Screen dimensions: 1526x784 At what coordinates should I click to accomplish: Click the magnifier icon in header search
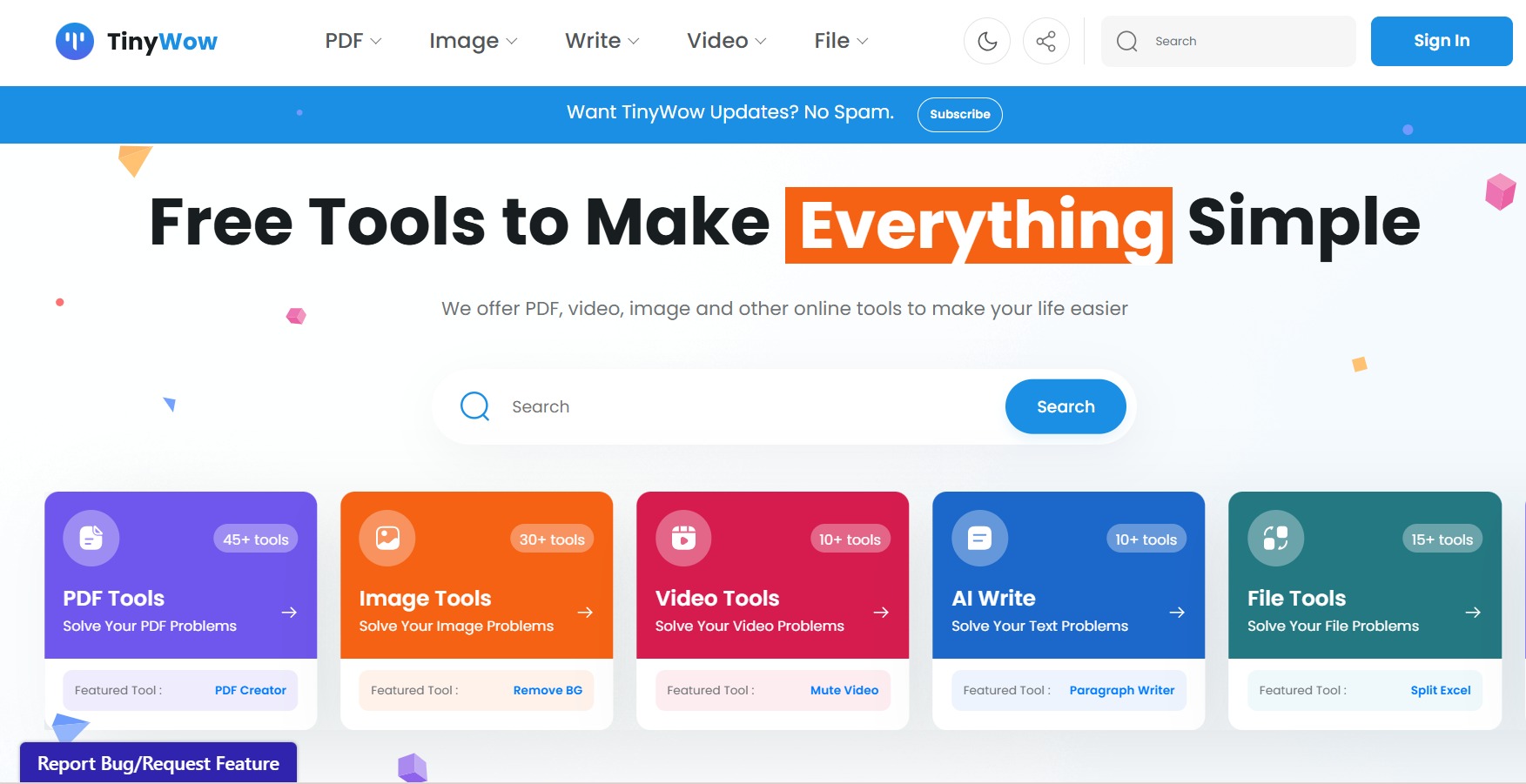(x=1127, y=41)
